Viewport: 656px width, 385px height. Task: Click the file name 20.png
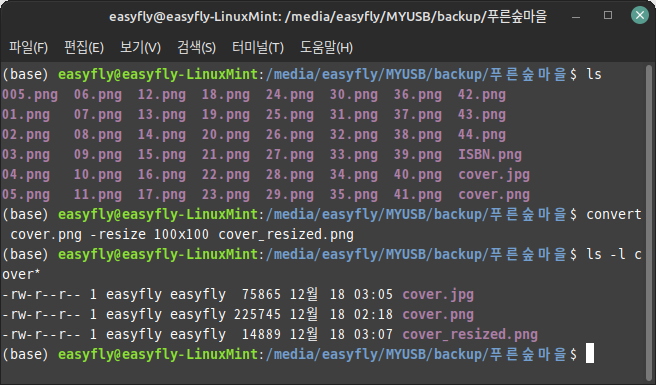pyautogui.click(x=226, y=135)
